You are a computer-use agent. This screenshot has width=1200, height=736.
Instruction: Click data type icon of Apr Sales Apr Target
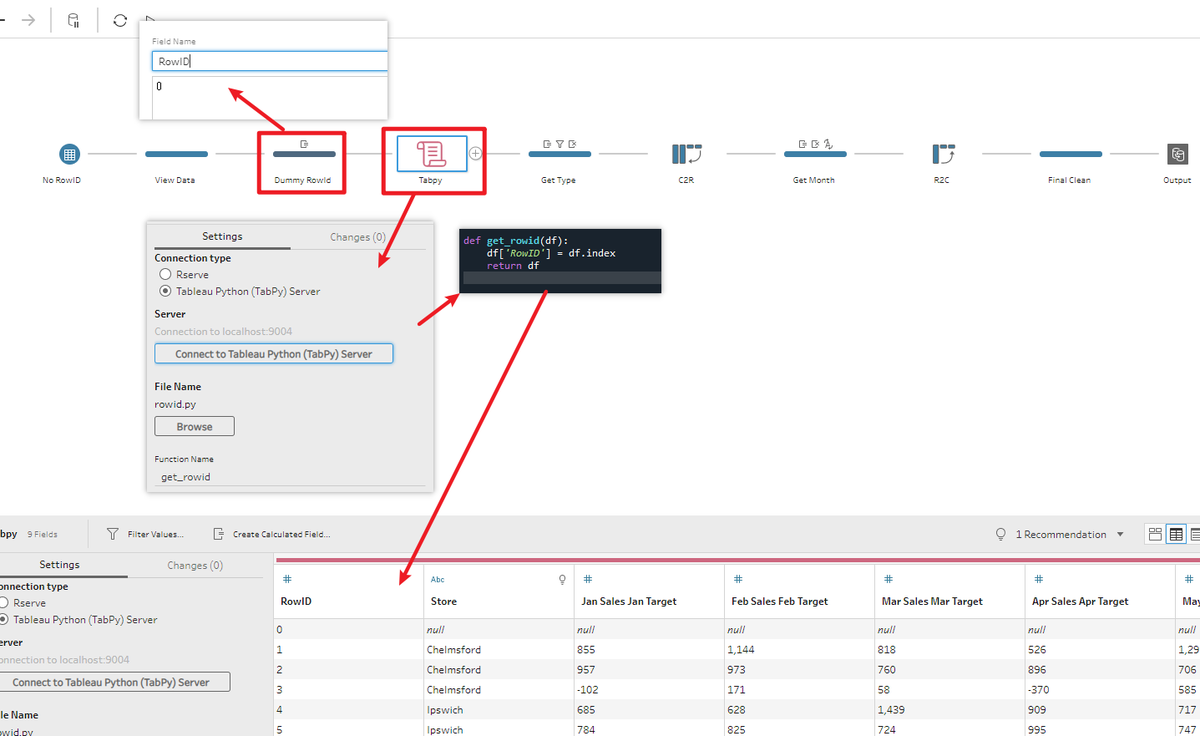tap(1038, 579)
